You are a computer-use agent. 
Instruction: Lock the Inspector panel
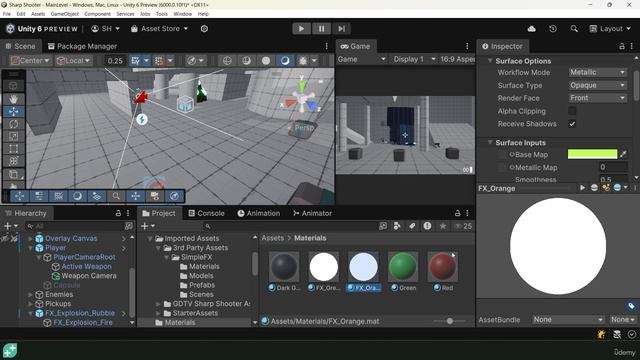tap(622, 46)
